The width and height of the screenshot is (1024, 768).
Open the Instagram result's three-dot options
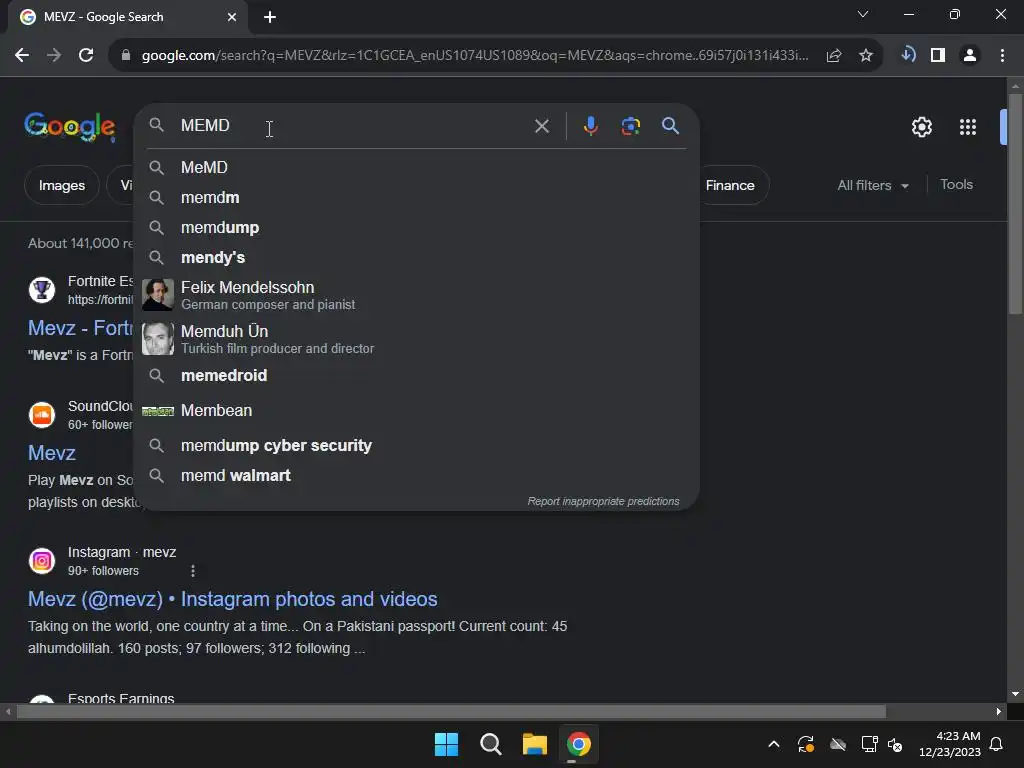[193, 571]
